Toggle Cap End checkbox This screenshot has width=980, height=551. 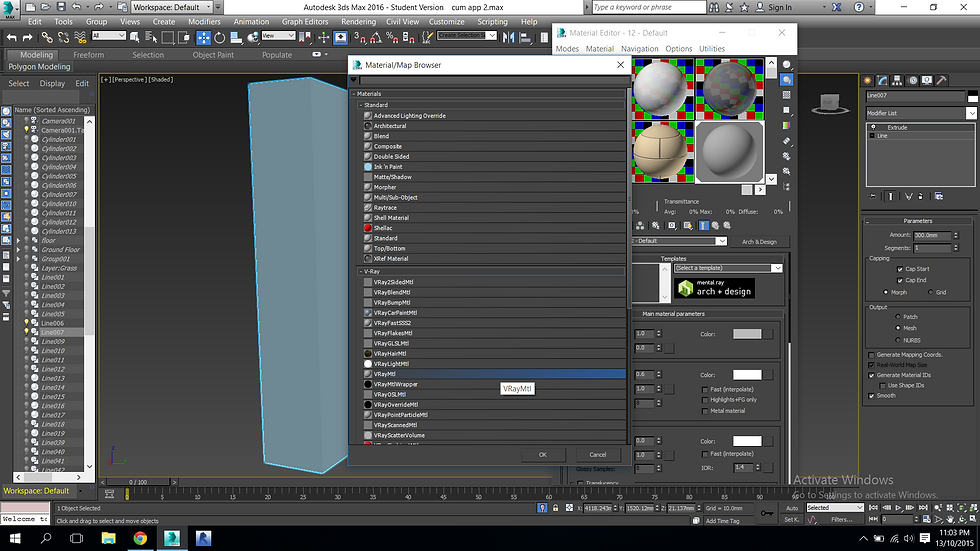click(900, 280)
